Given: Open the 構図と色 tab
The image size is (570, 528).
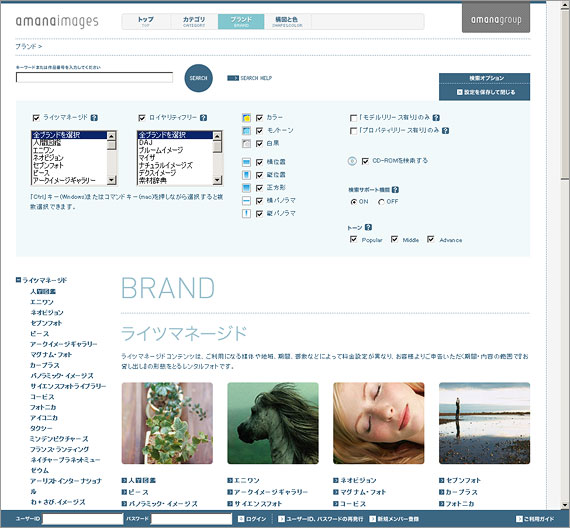Looking at the screenshot, I should point(287,21).
